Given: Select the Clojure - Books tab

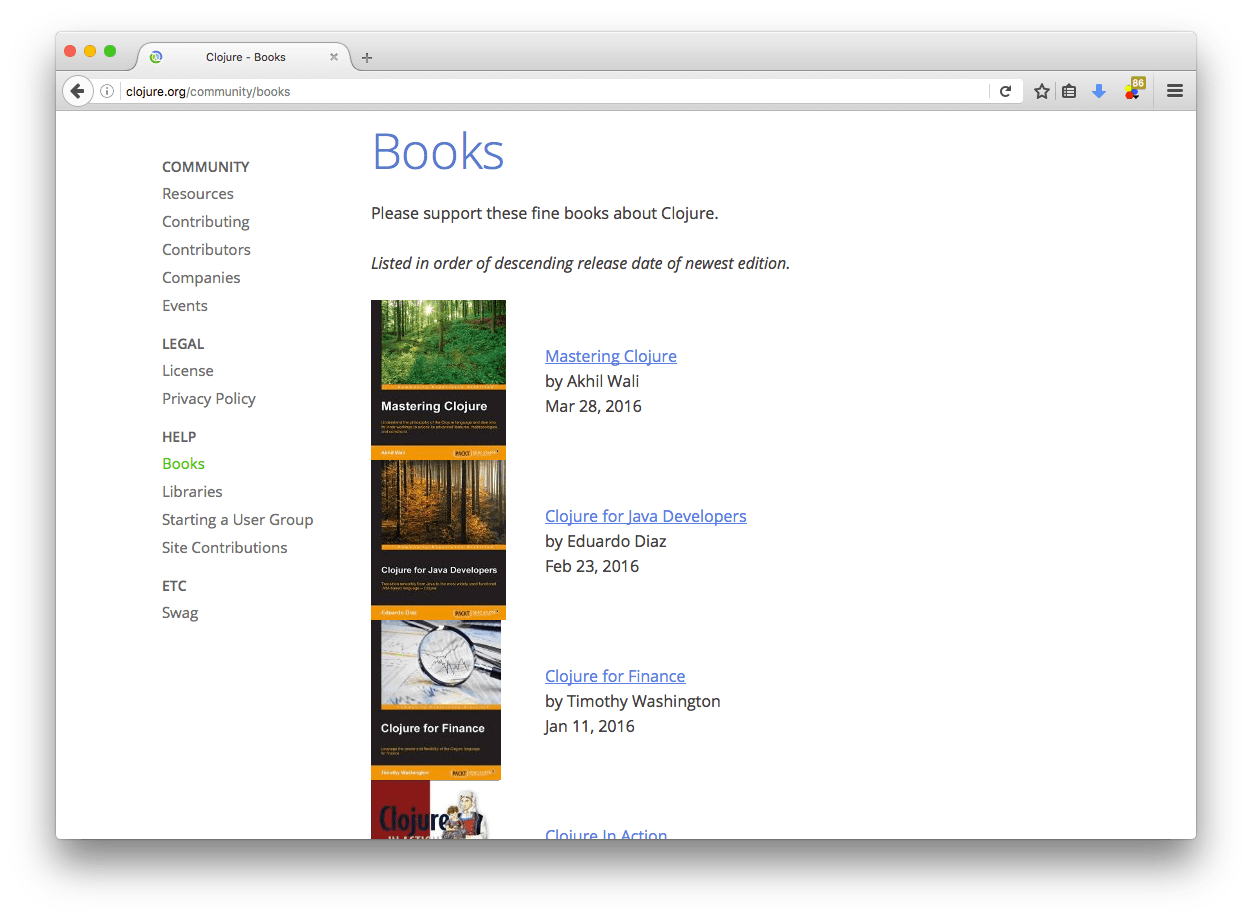Looking at the screenshot, I should [x=245, y=57].
